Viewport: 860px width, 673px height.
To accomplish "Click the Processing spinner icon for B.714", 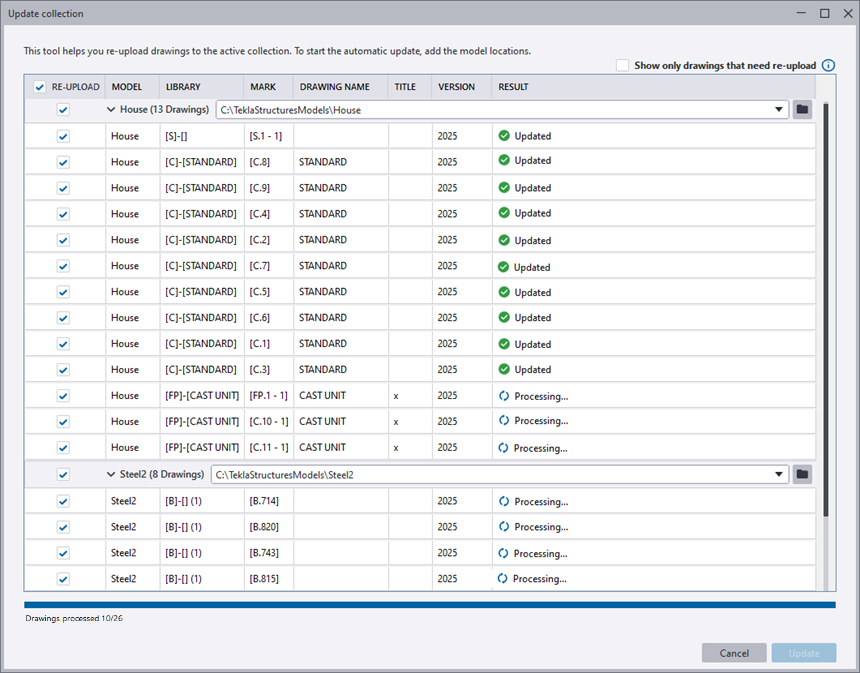I will tap(504, 501).
